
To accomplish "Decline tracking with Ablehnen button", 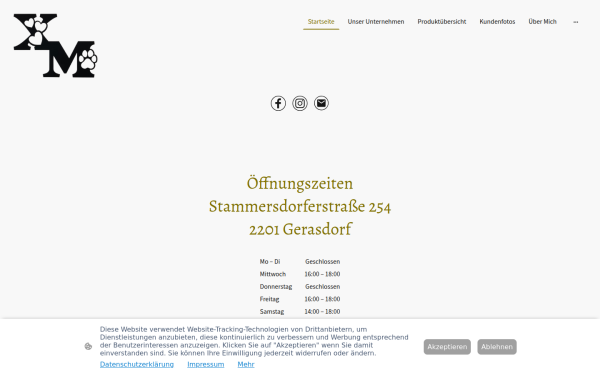I will [497, 347].
